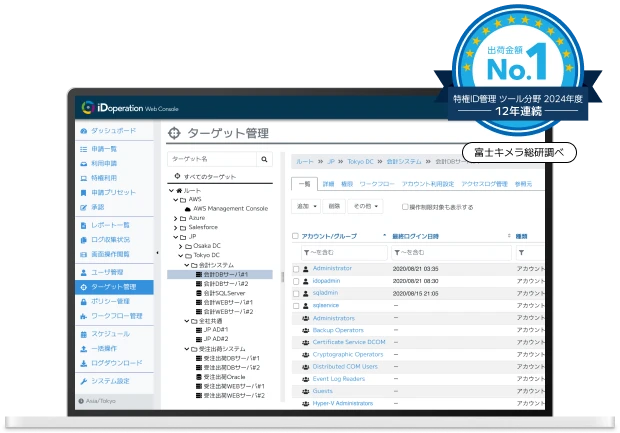Click the 申請一覧 list icon in sidebar

83,149
